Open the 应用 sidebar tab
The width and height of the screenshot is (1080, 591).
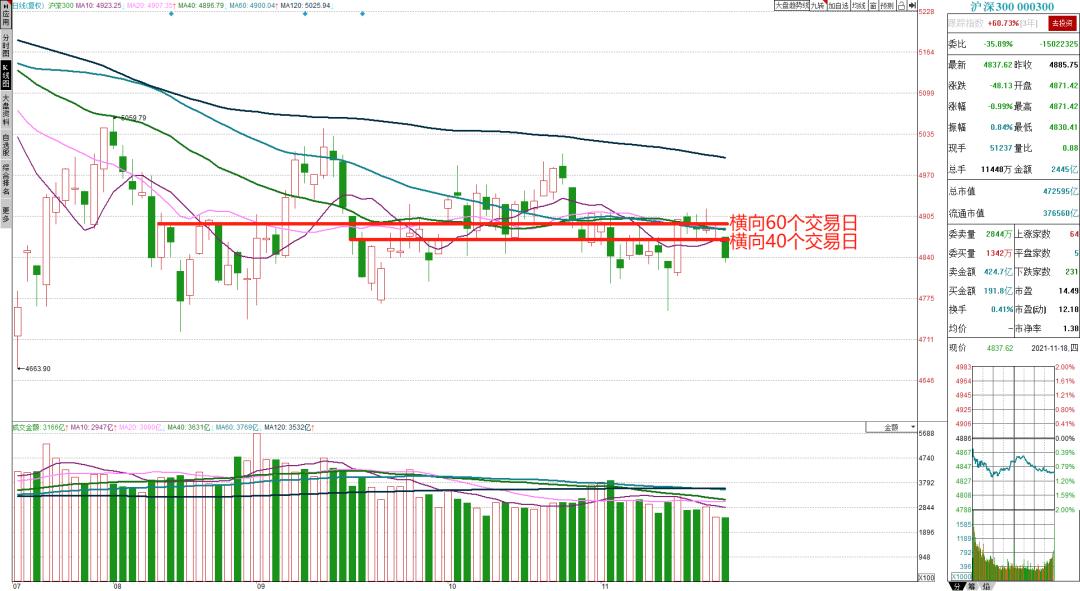tap(6, 14)
